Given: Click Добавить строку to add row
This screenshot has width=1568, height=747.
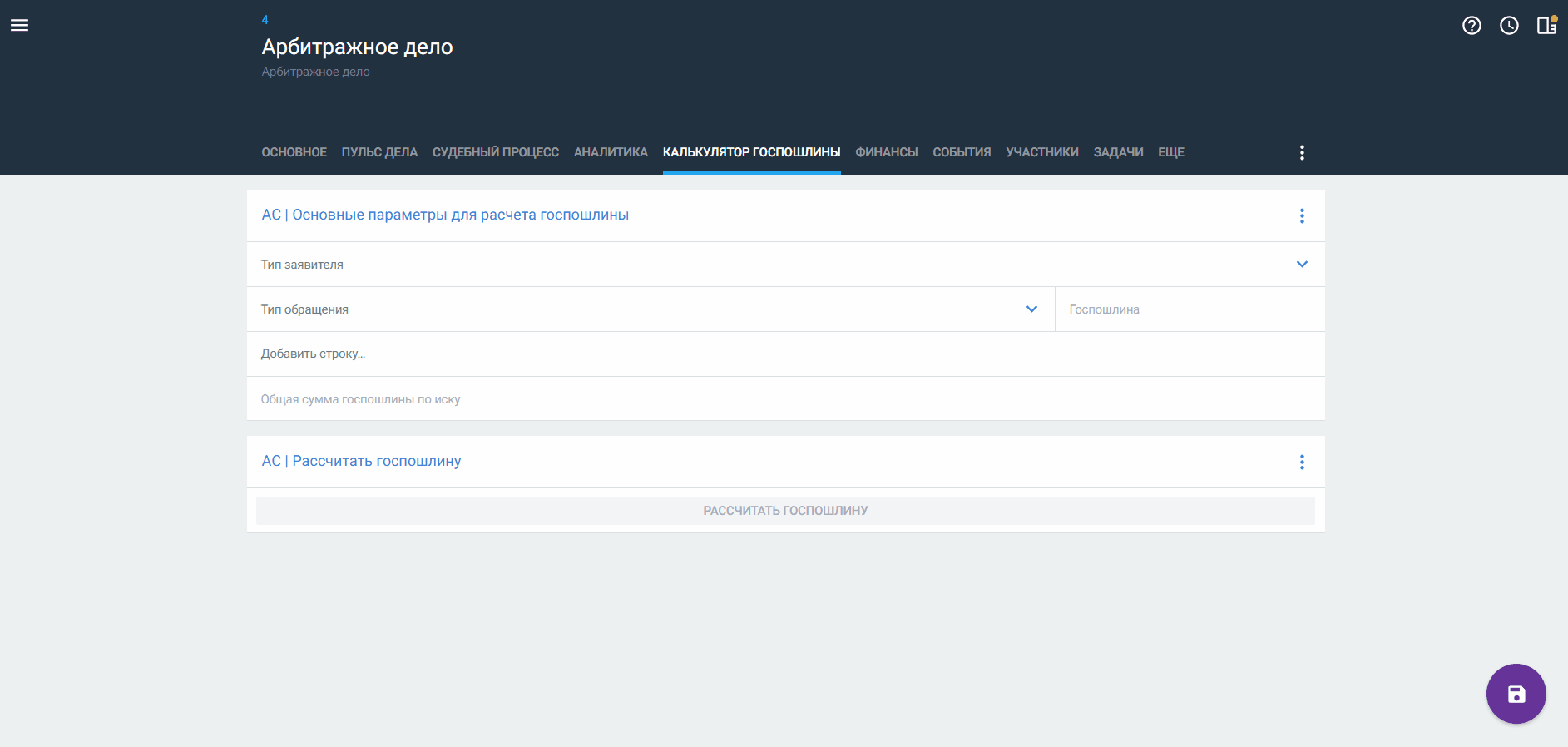Looking at the screenshot, I should pyautogui.click(x=314, y=354).
